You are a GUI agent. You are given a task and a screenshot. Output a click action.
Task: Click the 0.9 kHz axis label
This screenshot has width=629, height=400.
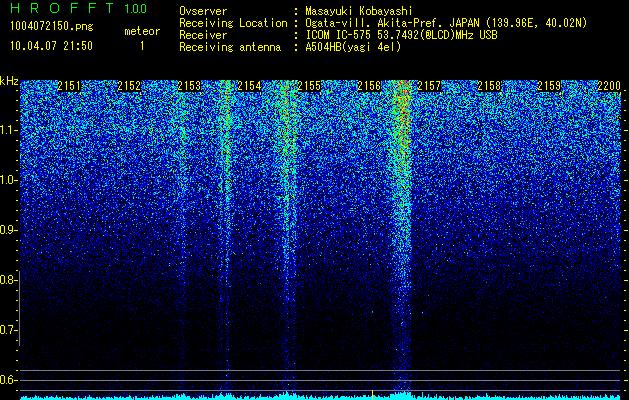coord(8,230)
